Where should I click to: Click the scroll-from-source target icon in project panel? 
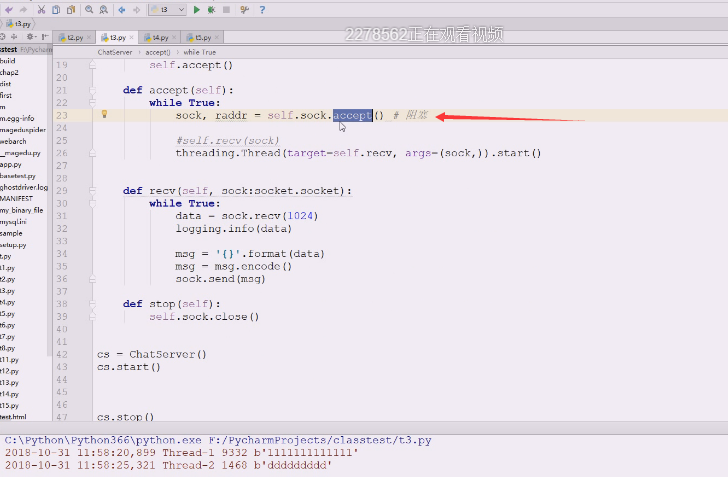3,37
